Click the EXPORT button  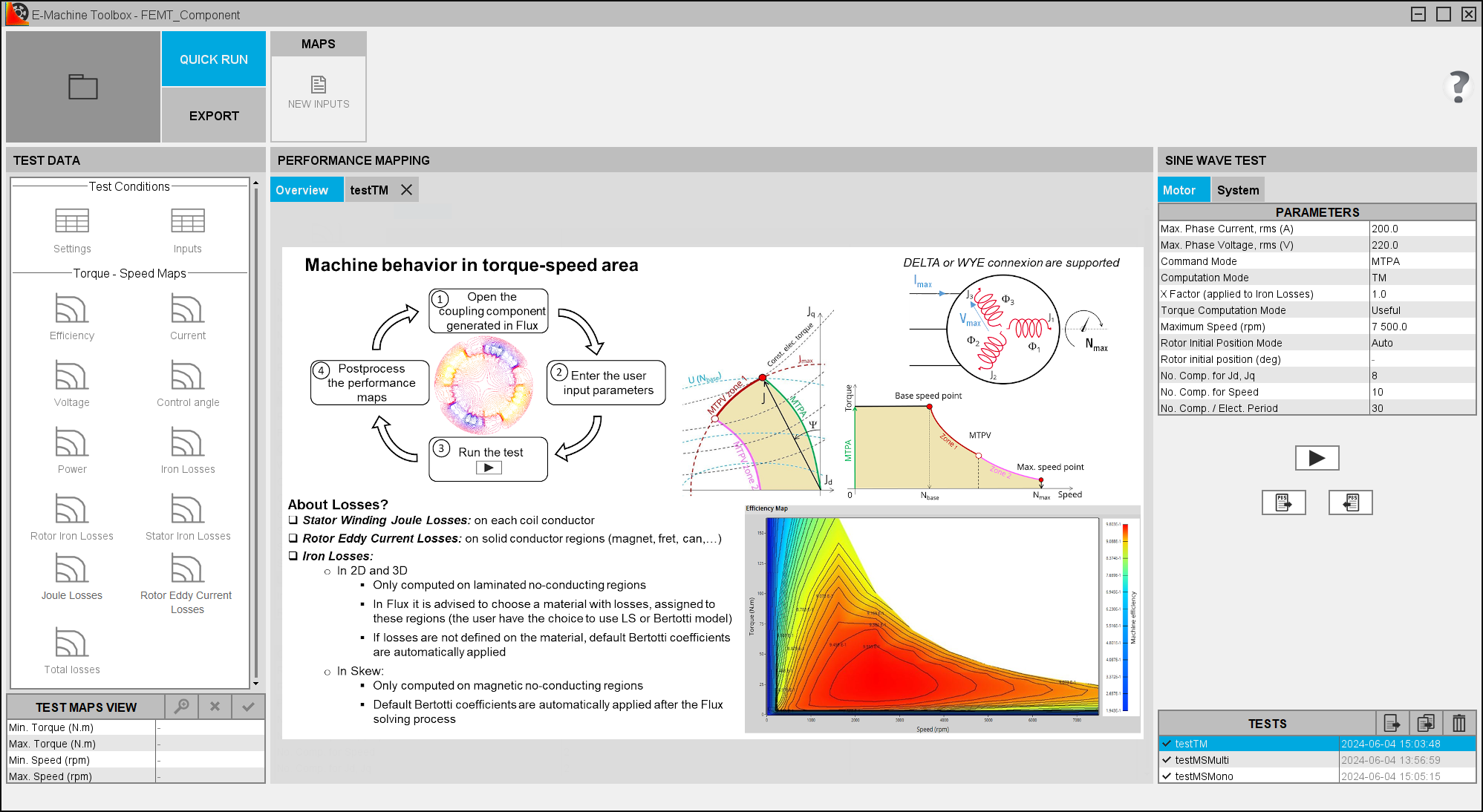(214, 116)
